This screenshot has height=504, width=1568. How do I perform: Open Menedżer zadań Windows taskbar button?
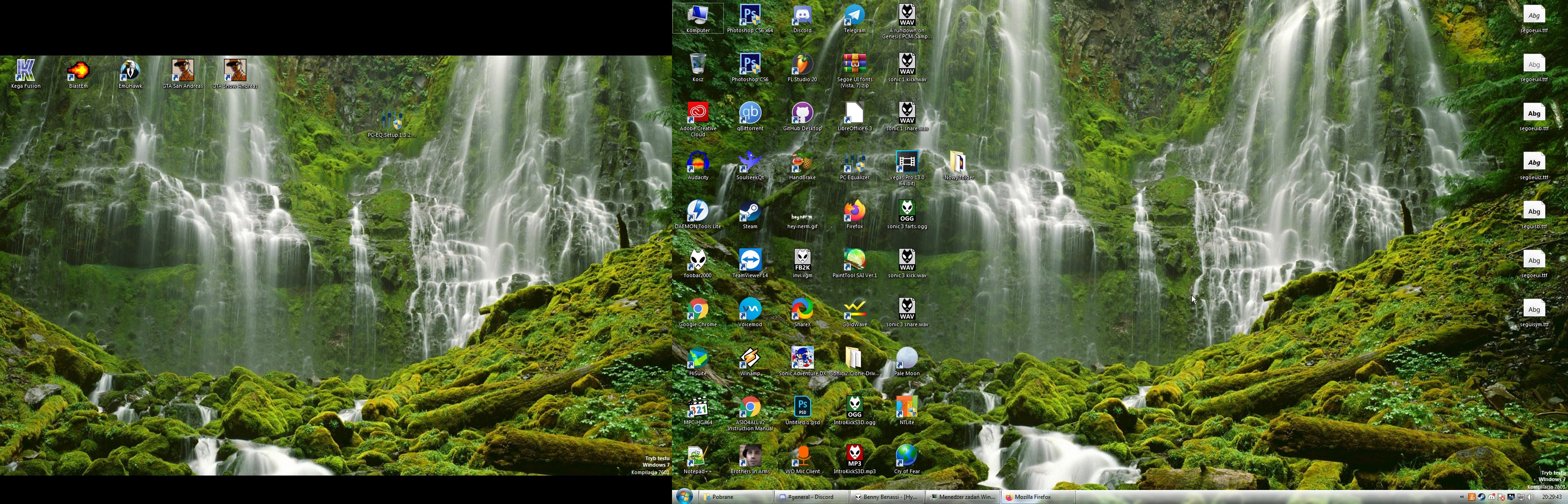963,497
